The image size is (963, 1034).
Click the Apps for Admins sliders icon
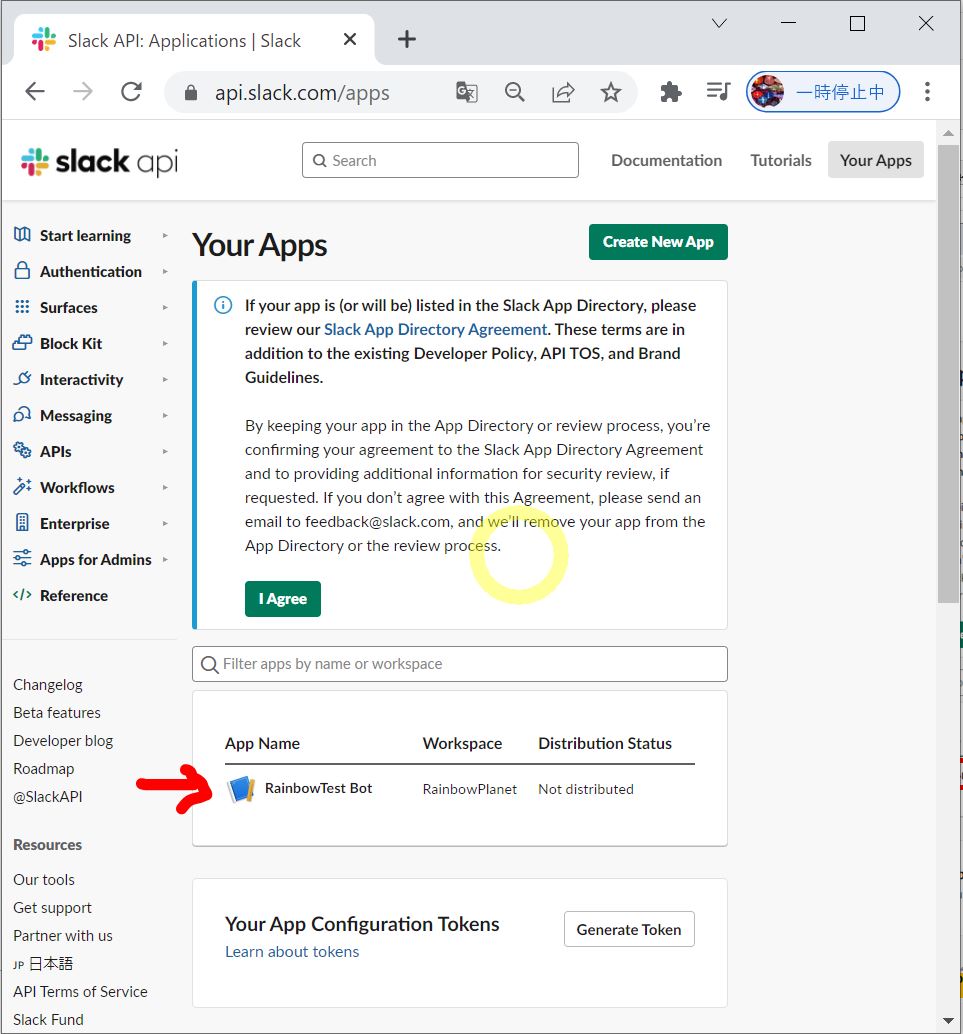(x=22, y=558)
